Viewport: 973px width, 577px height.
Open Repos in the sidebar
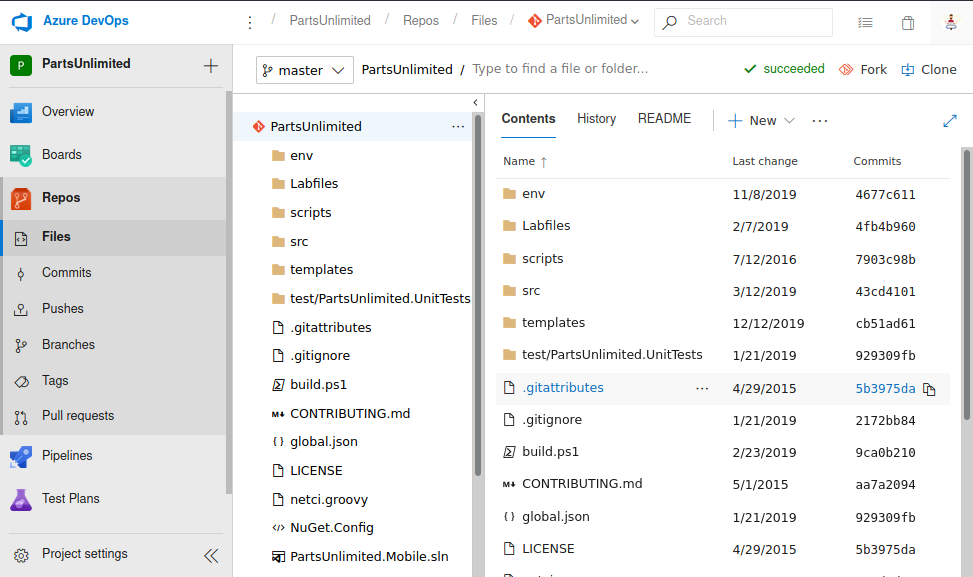pos(61,197)
